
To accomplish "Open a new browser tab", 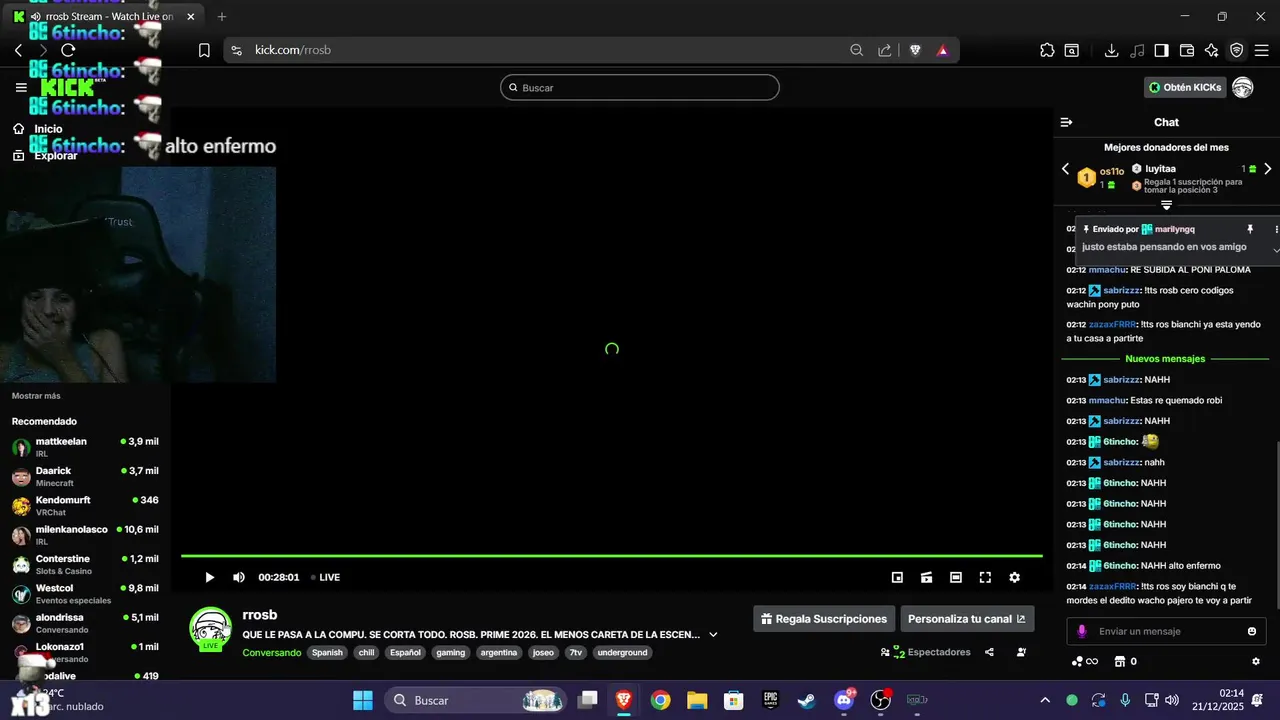I will 222,17.
